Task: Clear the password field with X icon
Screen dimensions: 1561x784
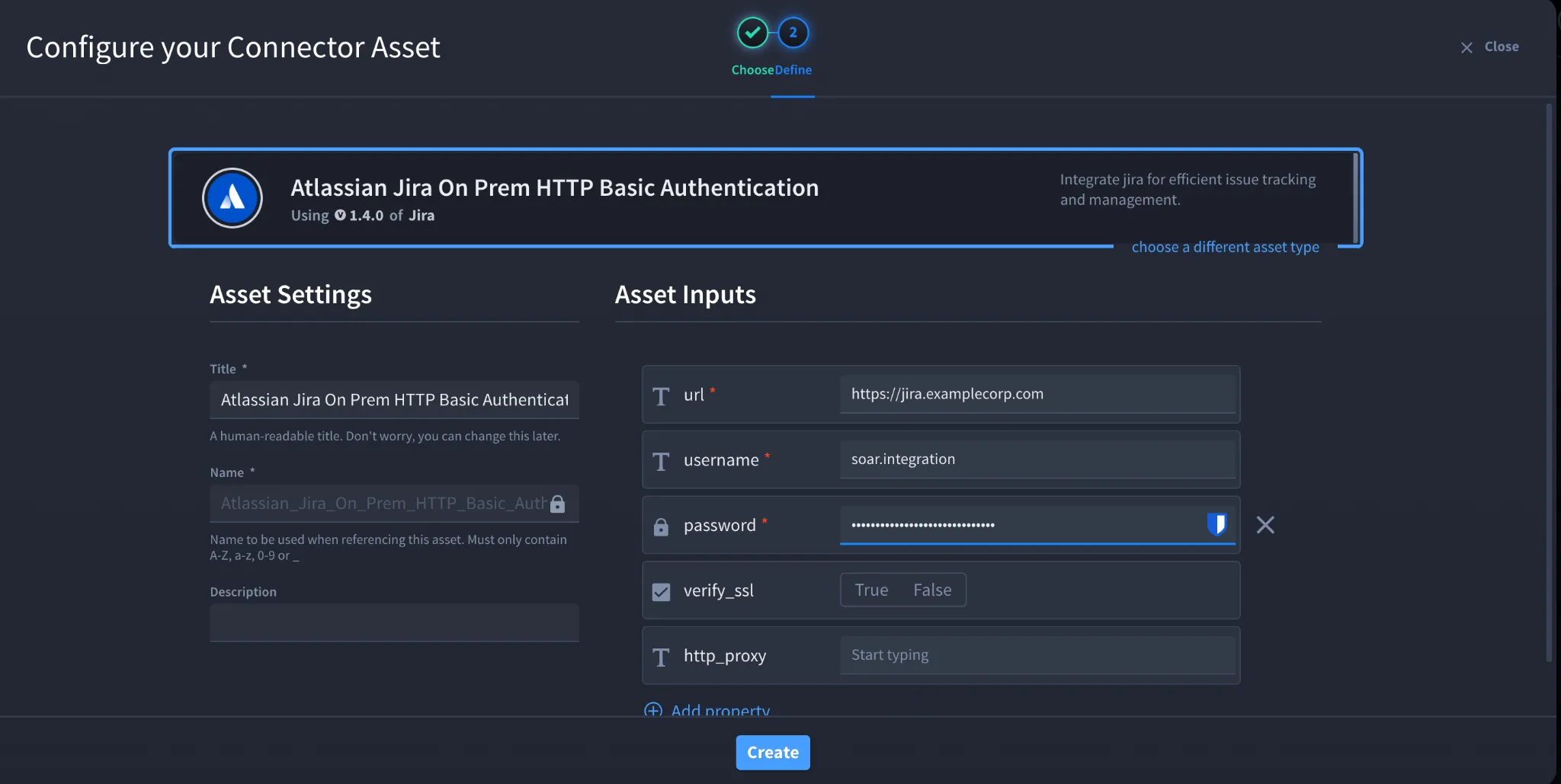Action: [x=1265, y=525]
